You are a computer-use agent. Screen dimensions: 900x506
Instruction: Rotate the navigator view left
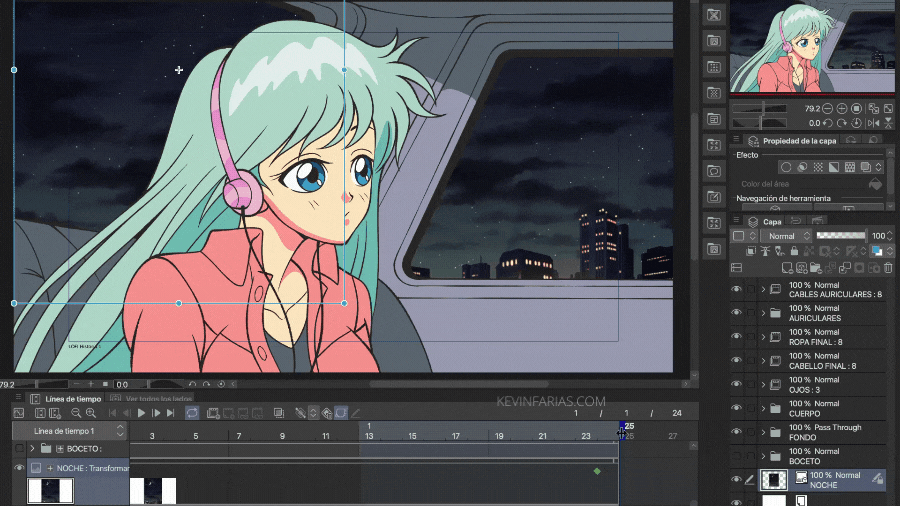(x=827, y=123)
